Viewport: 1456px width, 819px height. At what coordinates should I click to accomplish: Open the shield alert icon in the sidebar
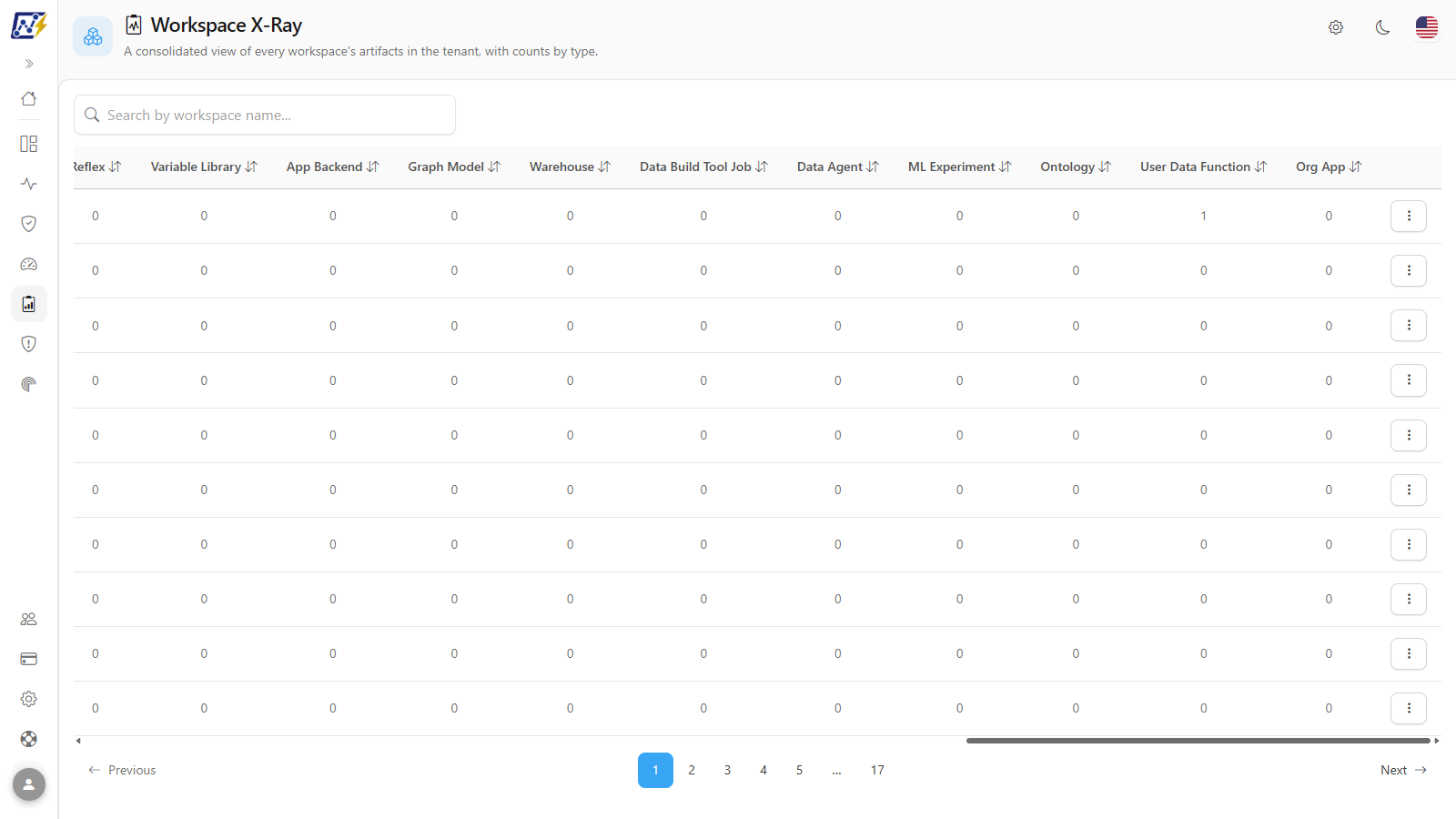coord(29,344)
